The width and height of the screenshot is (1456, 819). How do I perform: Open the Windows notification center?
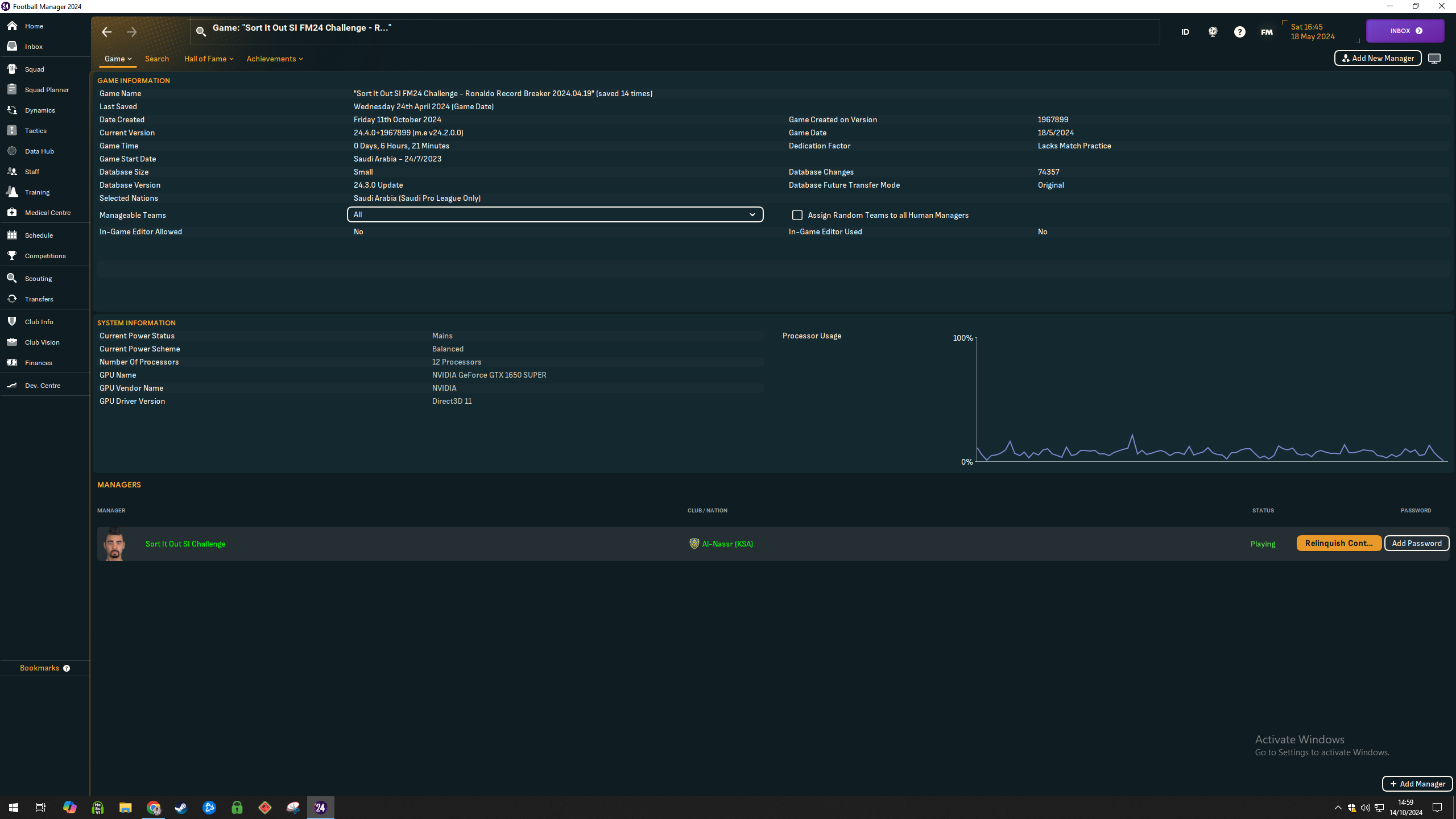pos(1437,808)
